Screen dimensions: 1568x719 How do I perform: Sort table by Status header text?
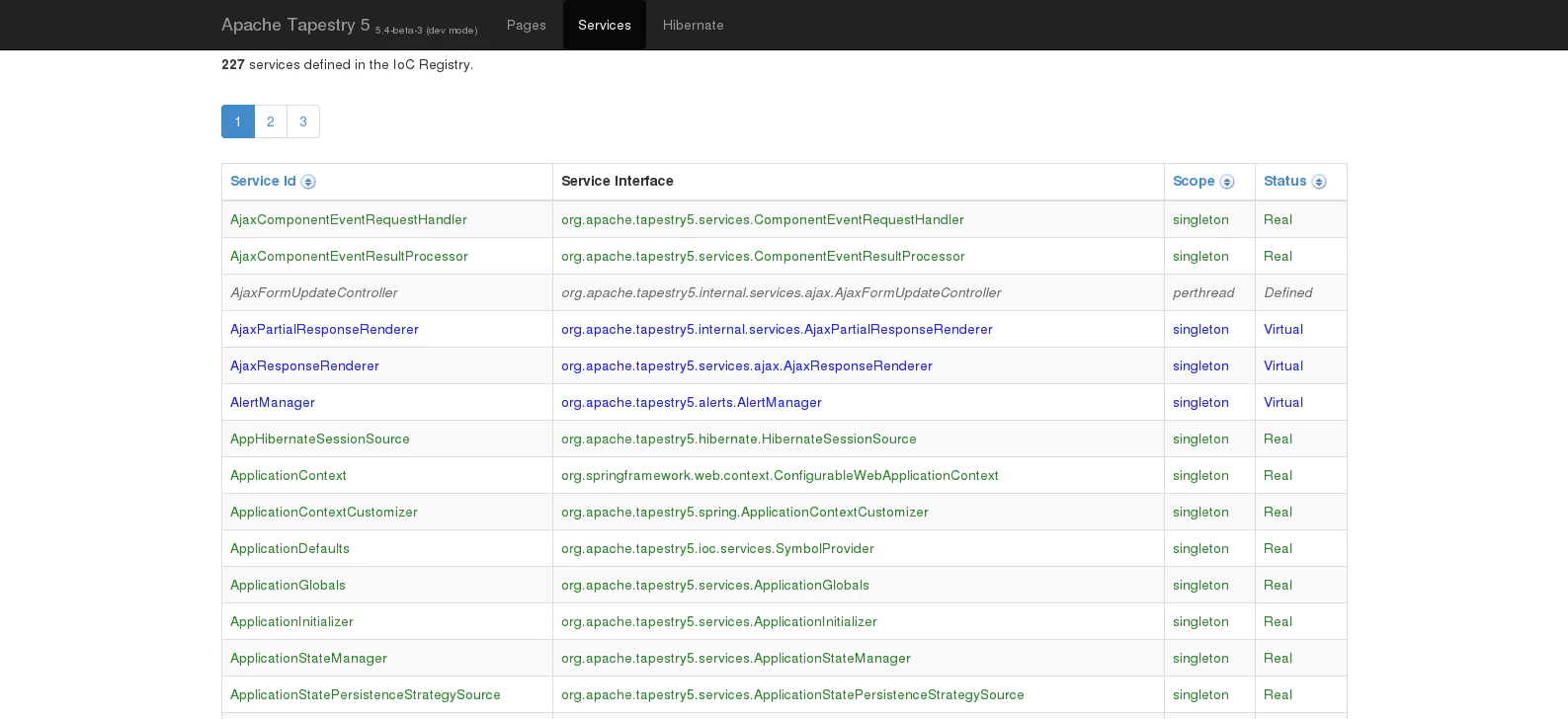click(1284, 181)
